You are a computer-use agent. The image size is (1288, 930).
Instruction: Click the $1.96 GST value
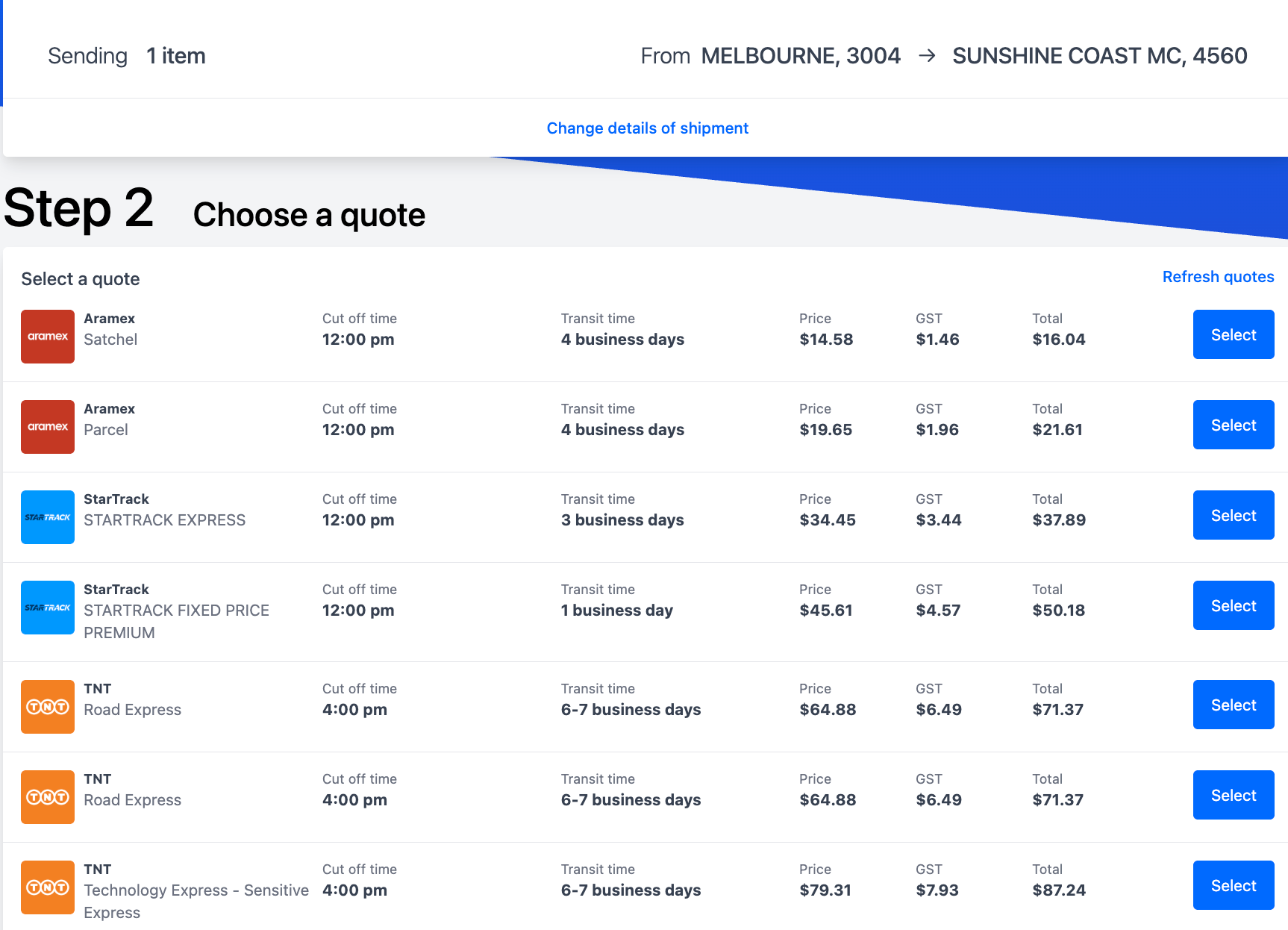937,430
